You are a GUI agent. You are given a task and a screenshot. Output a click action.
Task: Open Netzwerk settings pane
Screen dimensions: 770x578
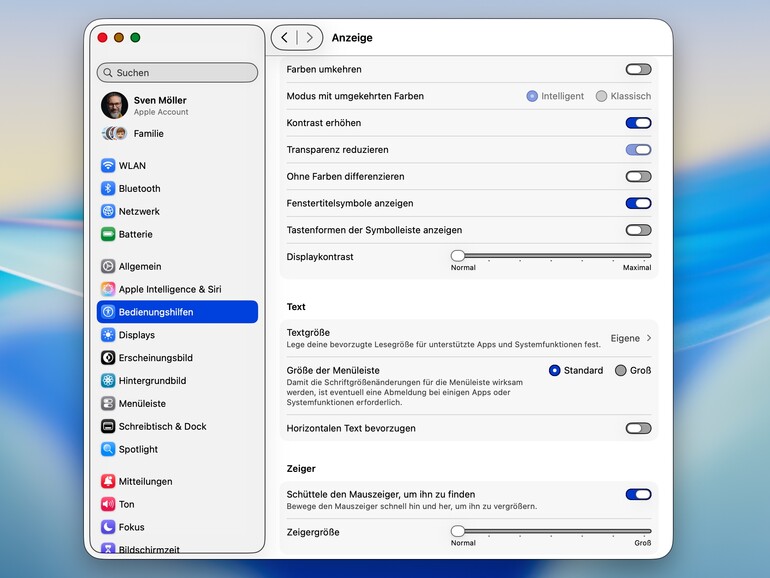[x=177, y=211]
